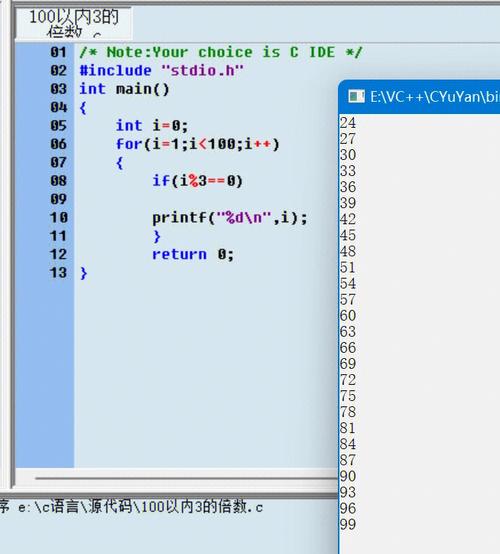Click the printf statement line
Screen dimensions: 500x554
(230, 218)
